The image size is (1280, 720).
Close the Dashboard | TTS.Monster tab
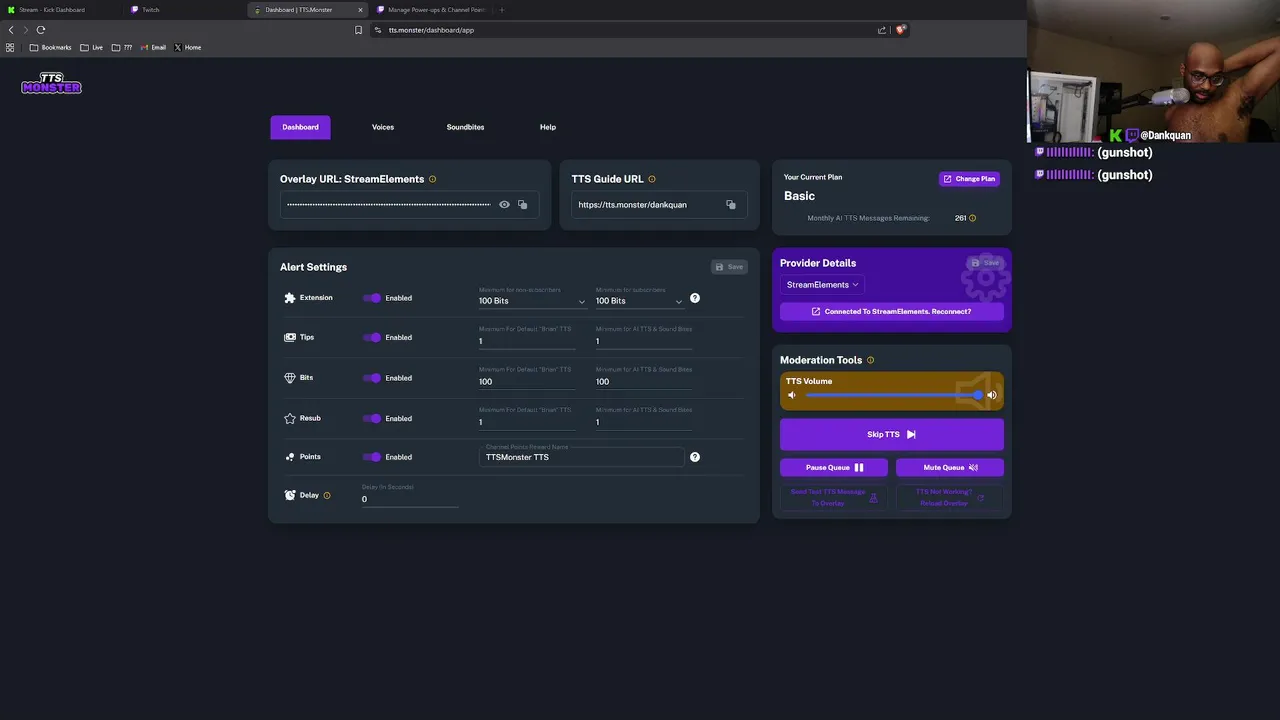[x=360, y=10]
